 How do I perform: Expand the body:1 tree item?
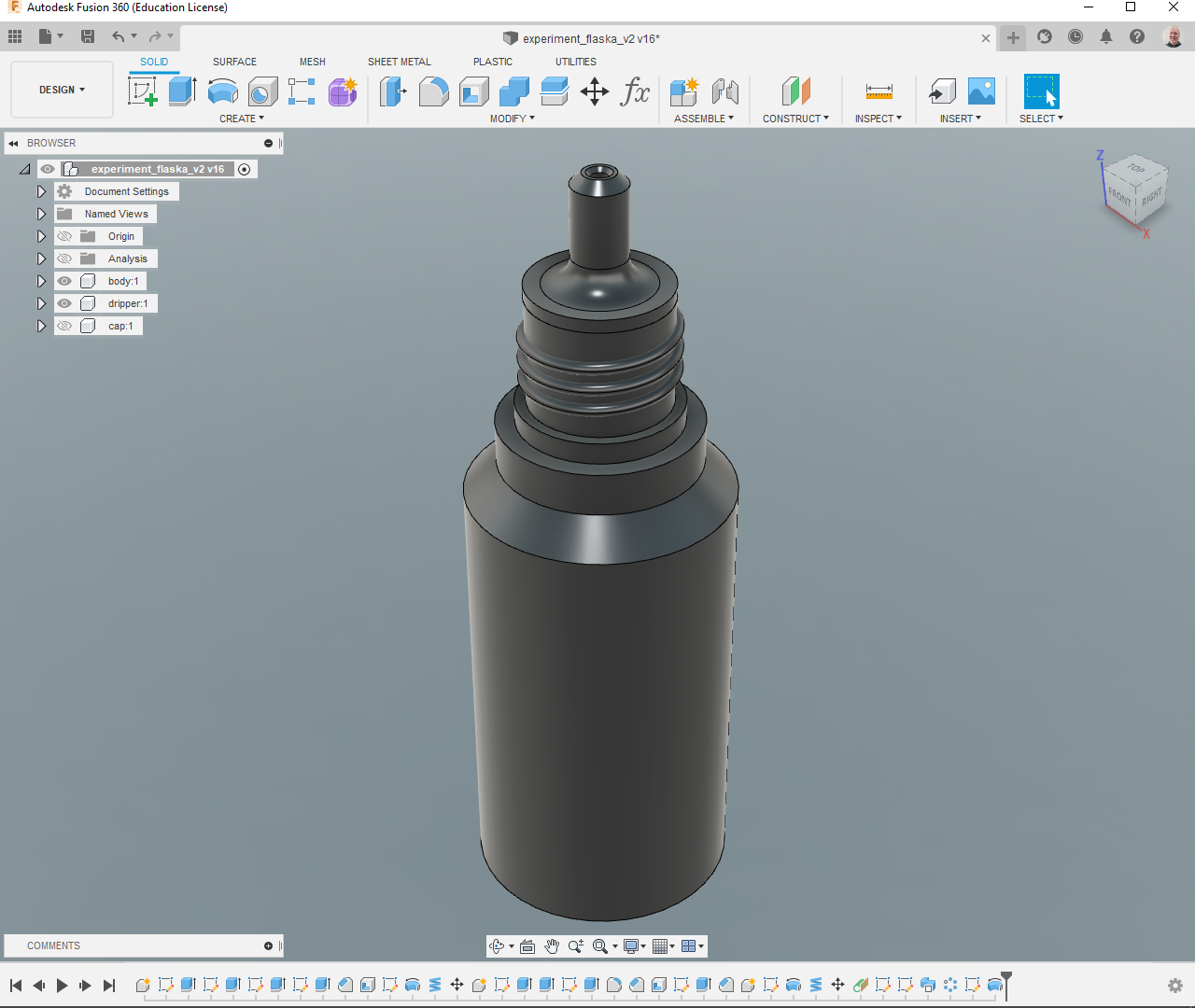point(41,281)
